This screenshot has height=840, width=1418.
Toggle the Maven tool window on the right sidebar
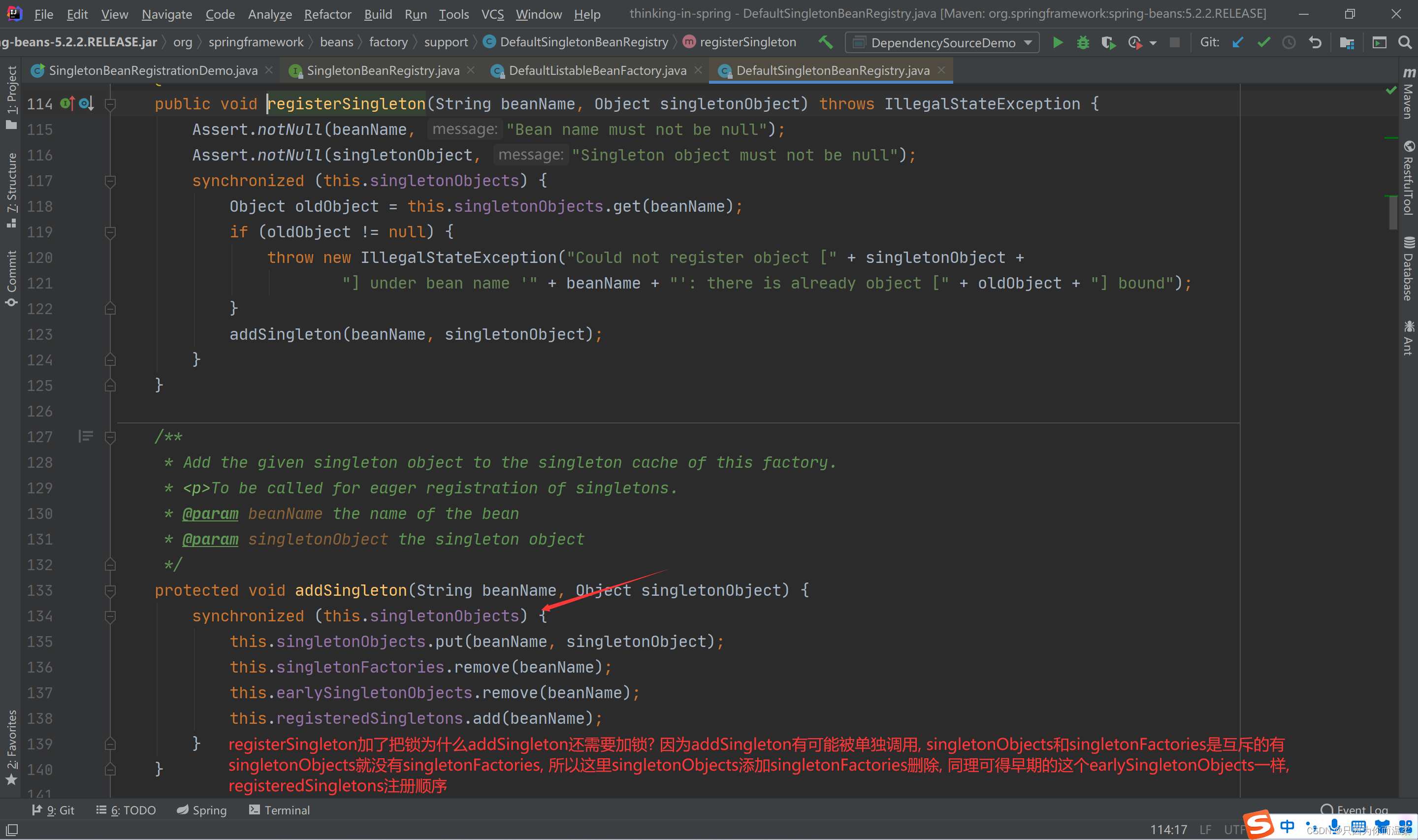[x=1408, y=94]
